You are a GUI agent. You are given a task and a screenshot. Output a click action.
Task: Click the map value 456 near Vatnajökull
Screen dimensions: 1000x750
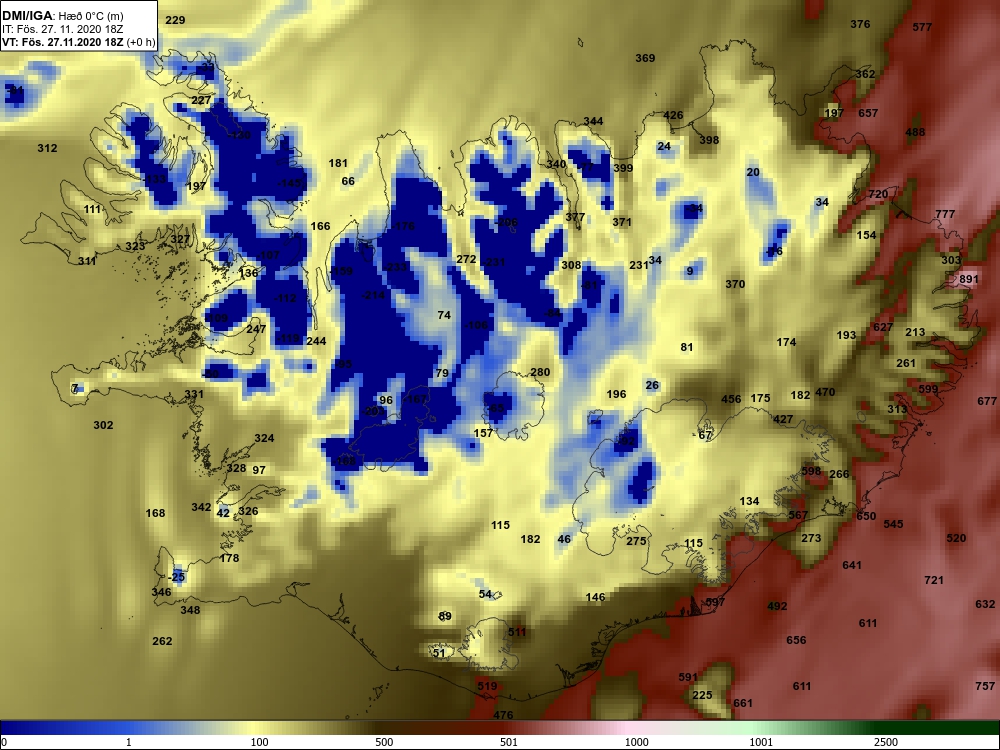coord(731,399)
